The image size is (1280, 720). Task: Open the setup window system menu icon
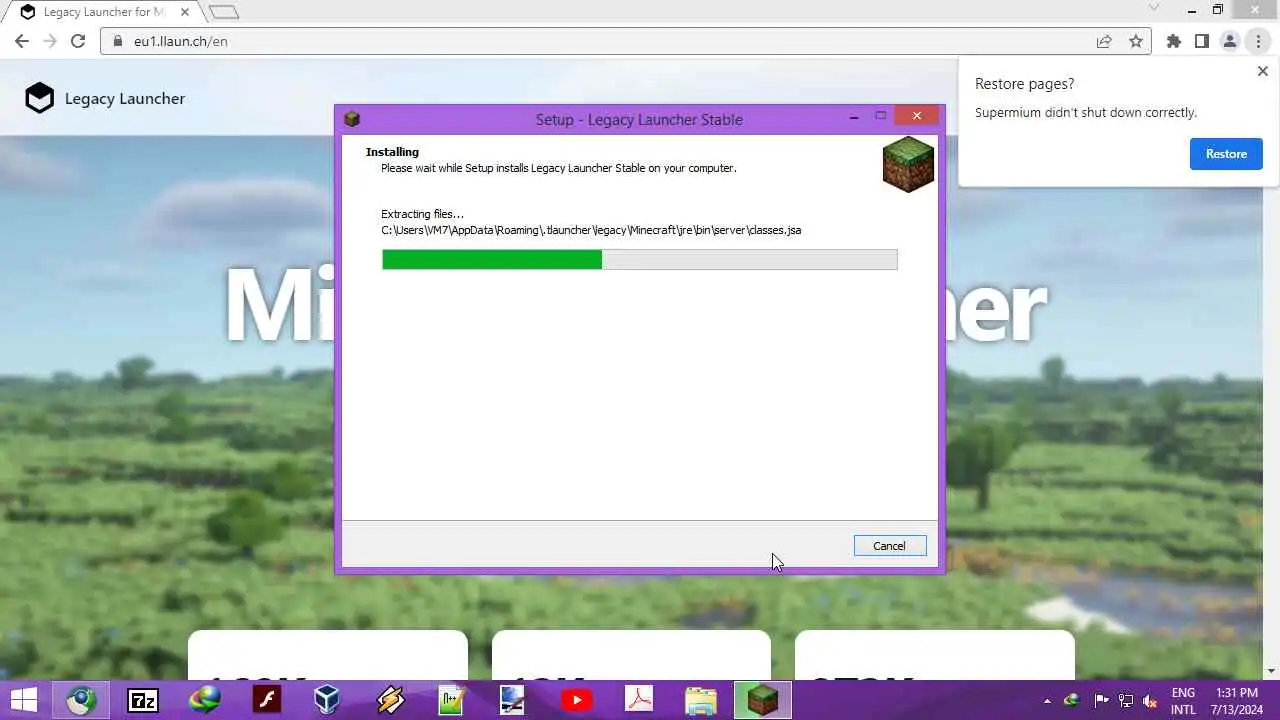click(x=351, y=119)
